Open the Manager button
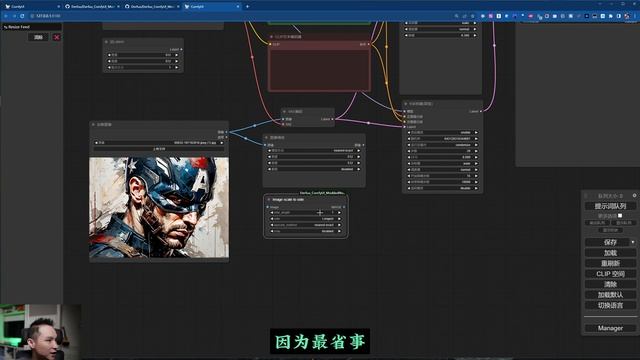The image size is (640, 360). click(x=610, y=328)
